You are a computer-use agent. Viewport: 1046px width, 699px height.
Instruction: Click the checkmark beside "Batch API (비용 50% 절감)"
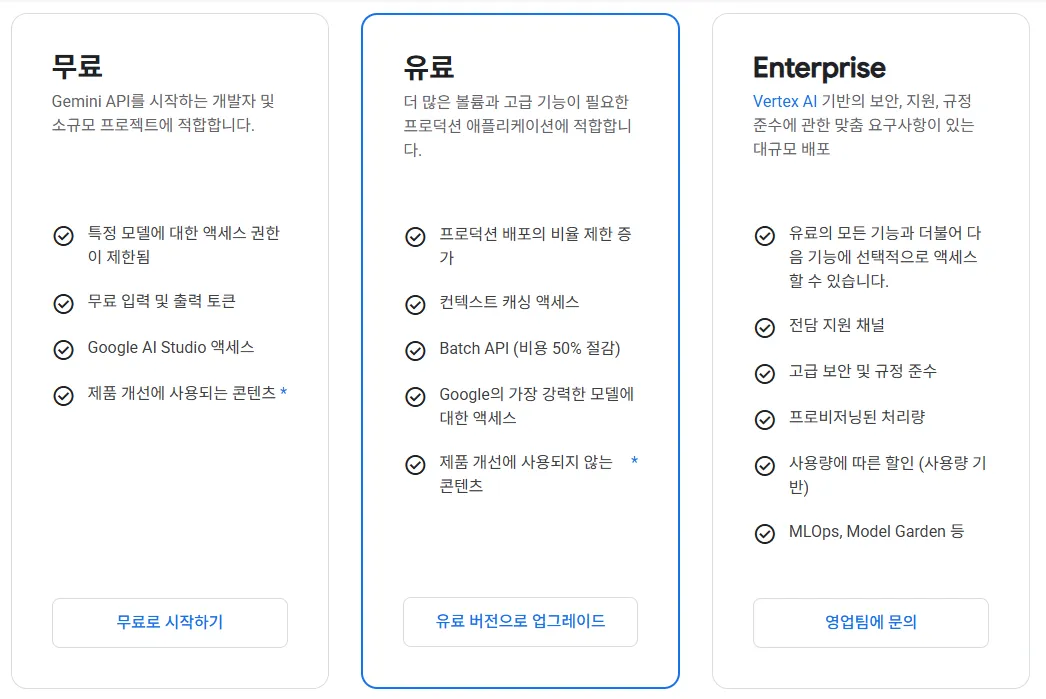click(414, 351)
